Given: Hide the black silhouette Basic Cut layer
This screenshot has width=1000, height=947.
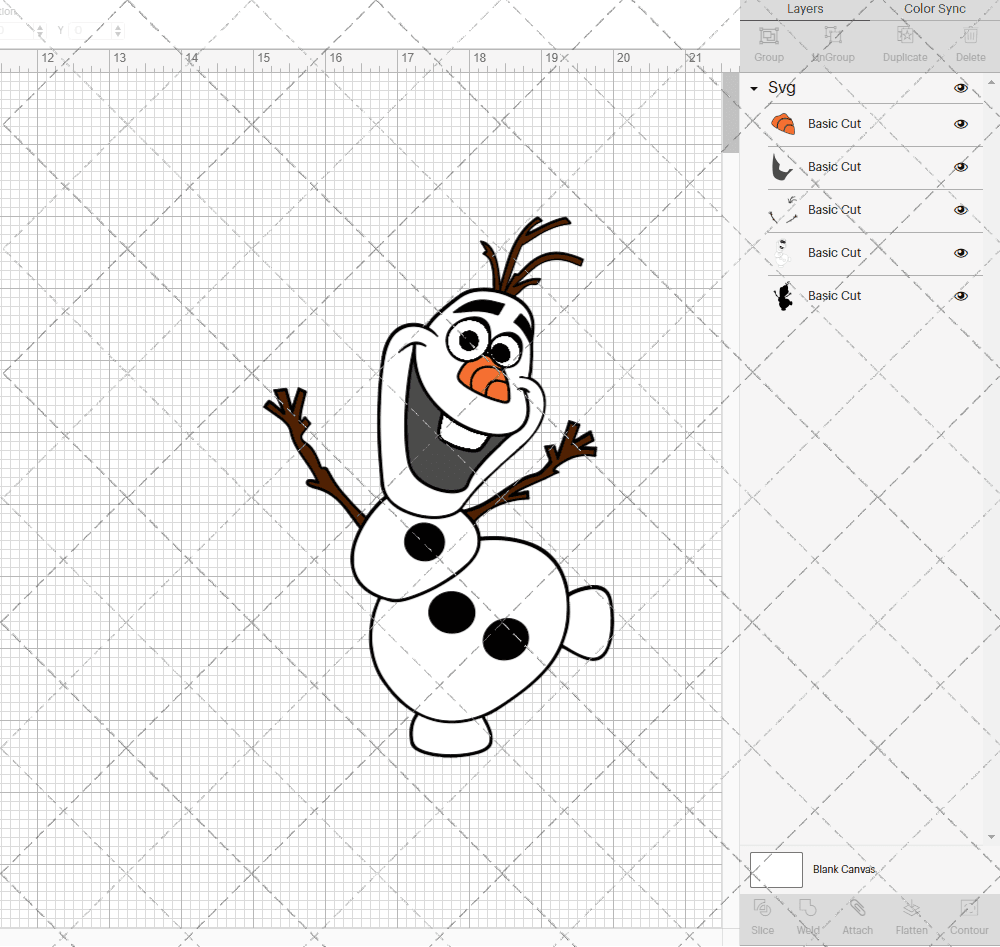Looking at the screenshot, I should coord(960,296).
